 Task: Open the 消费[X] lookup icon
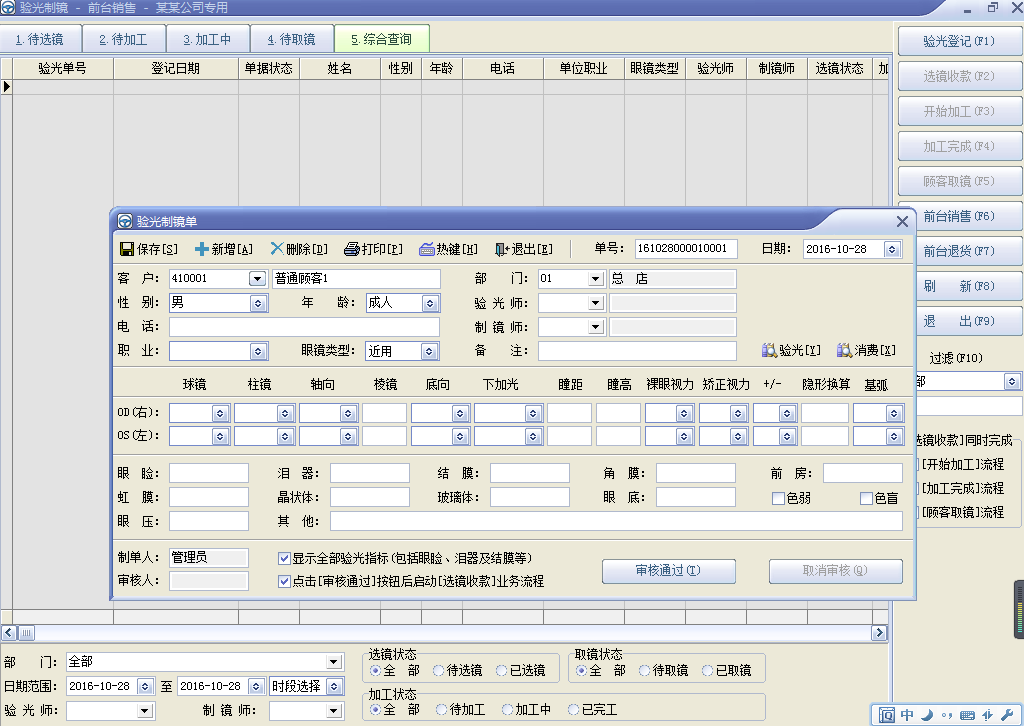click(x=844, y=351)
